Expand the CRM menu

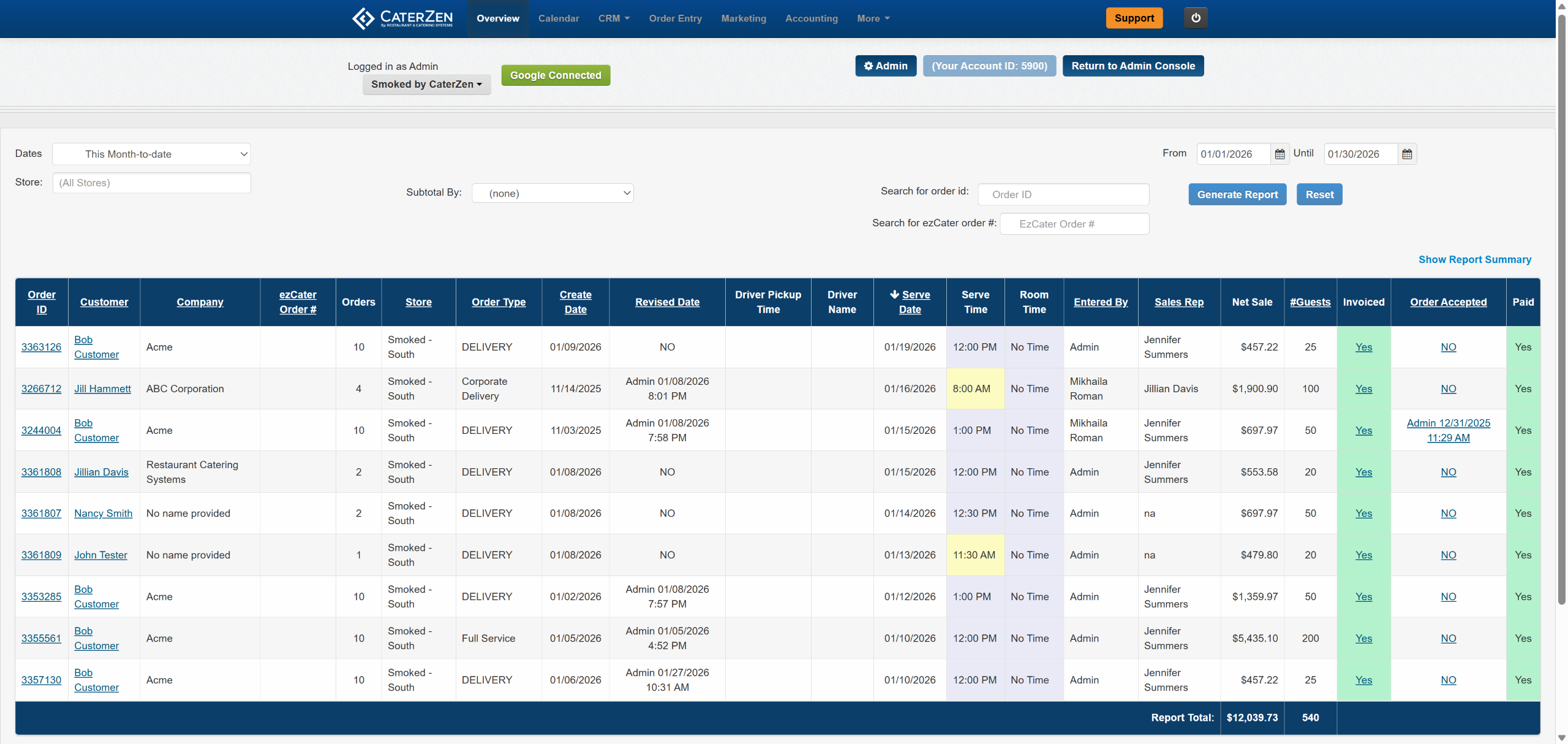[613, 18]
